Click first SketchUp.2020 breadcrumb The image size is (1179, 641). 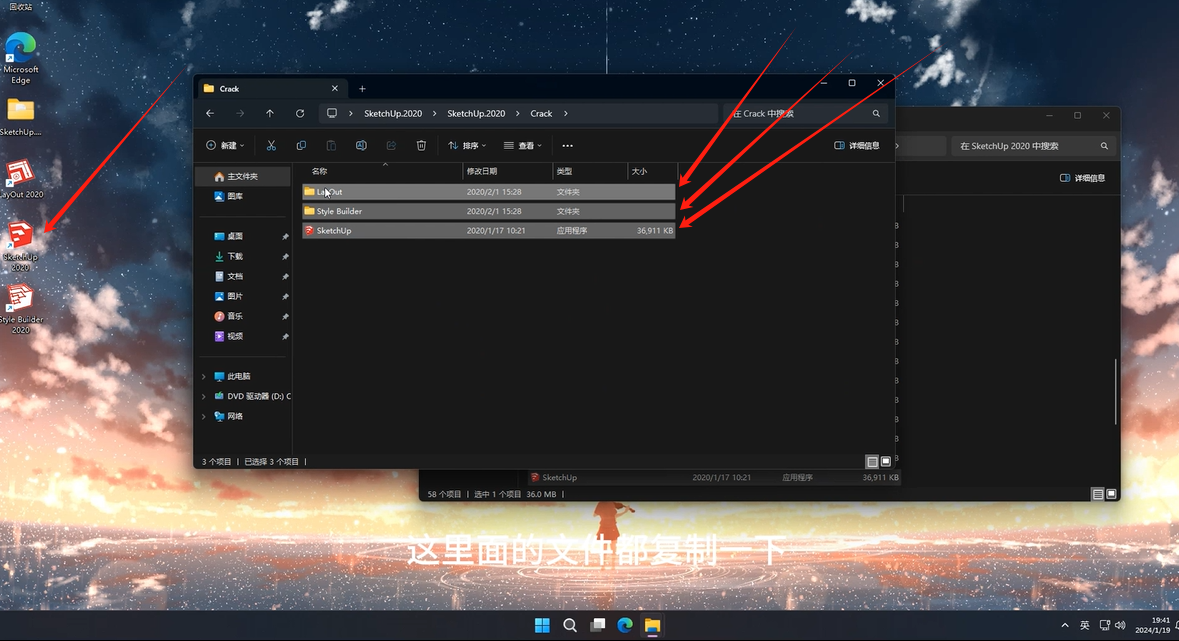pyautogui.click(x=392, y=114)
